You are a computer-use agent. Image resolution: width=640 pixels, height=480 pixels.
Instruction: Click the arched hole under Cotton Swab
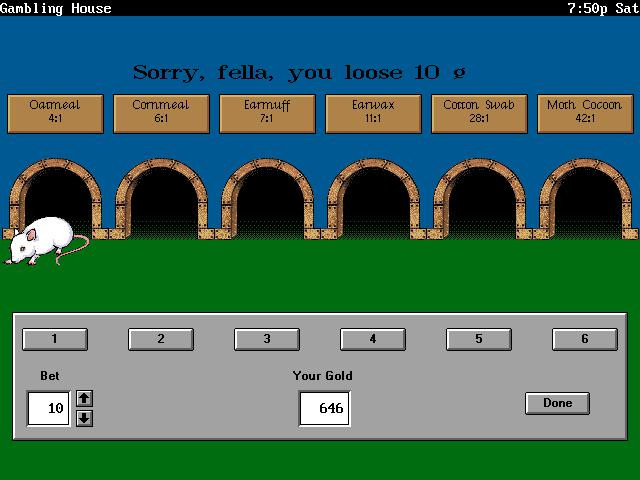480,200
